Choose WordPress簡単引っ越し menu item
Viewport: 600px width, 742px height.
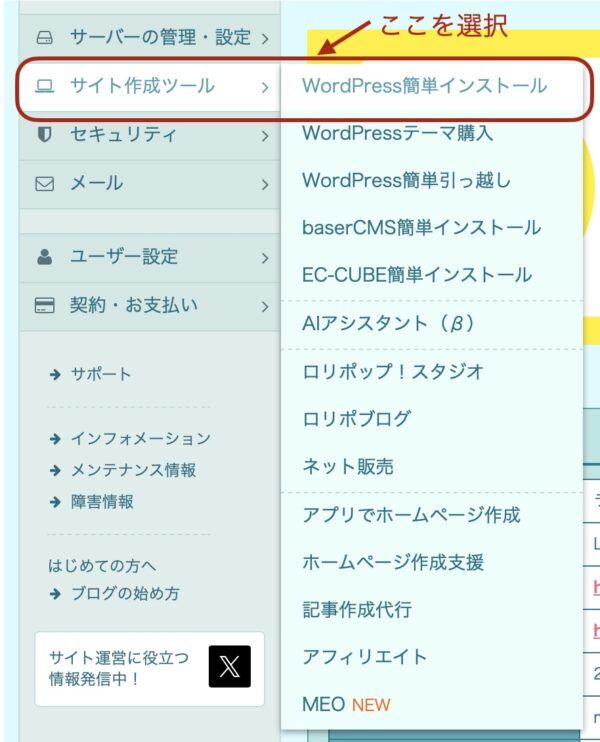[406, 181]
